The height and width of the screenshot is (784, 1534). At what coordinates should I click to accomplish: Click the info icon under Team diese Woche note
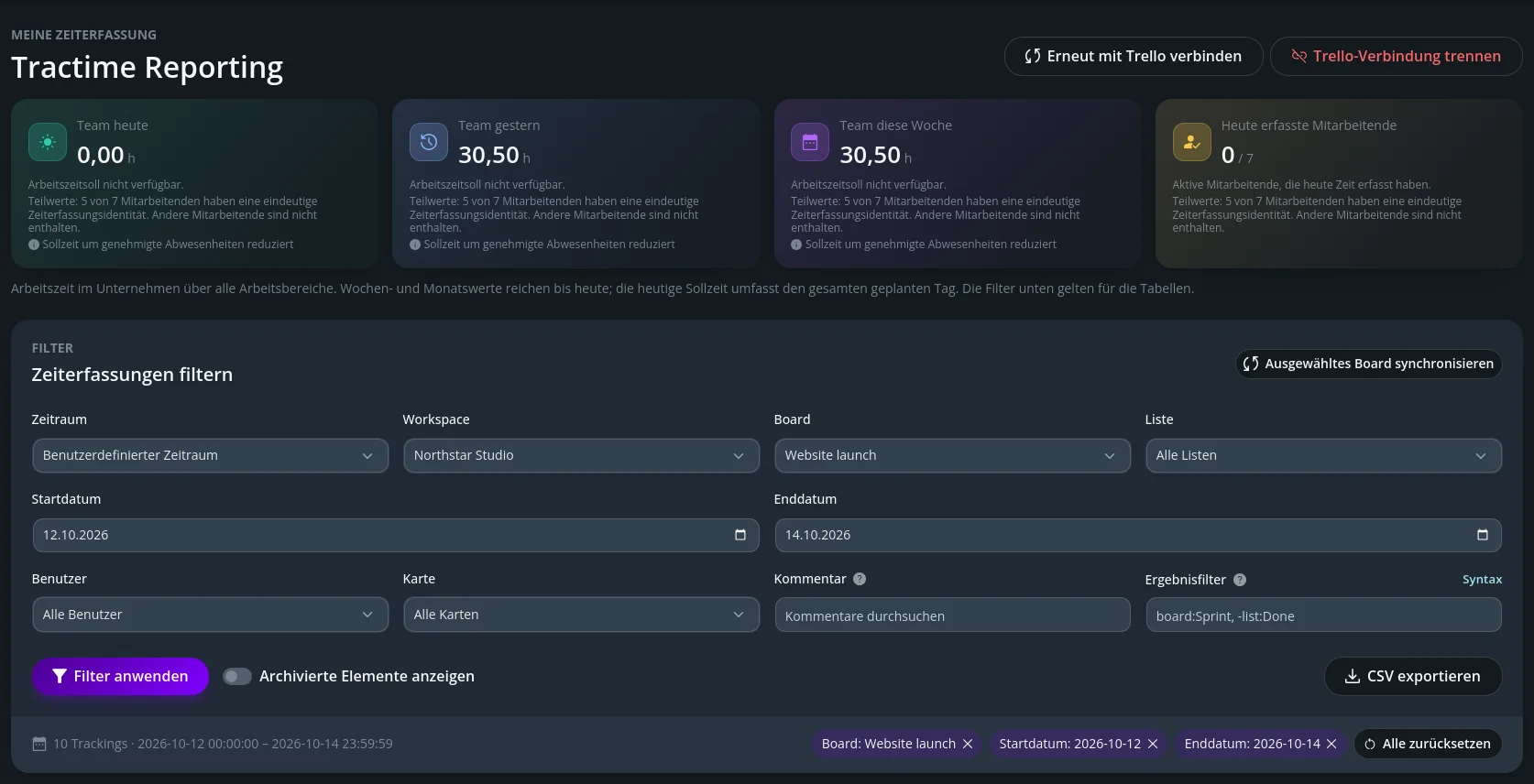[796, 245]
